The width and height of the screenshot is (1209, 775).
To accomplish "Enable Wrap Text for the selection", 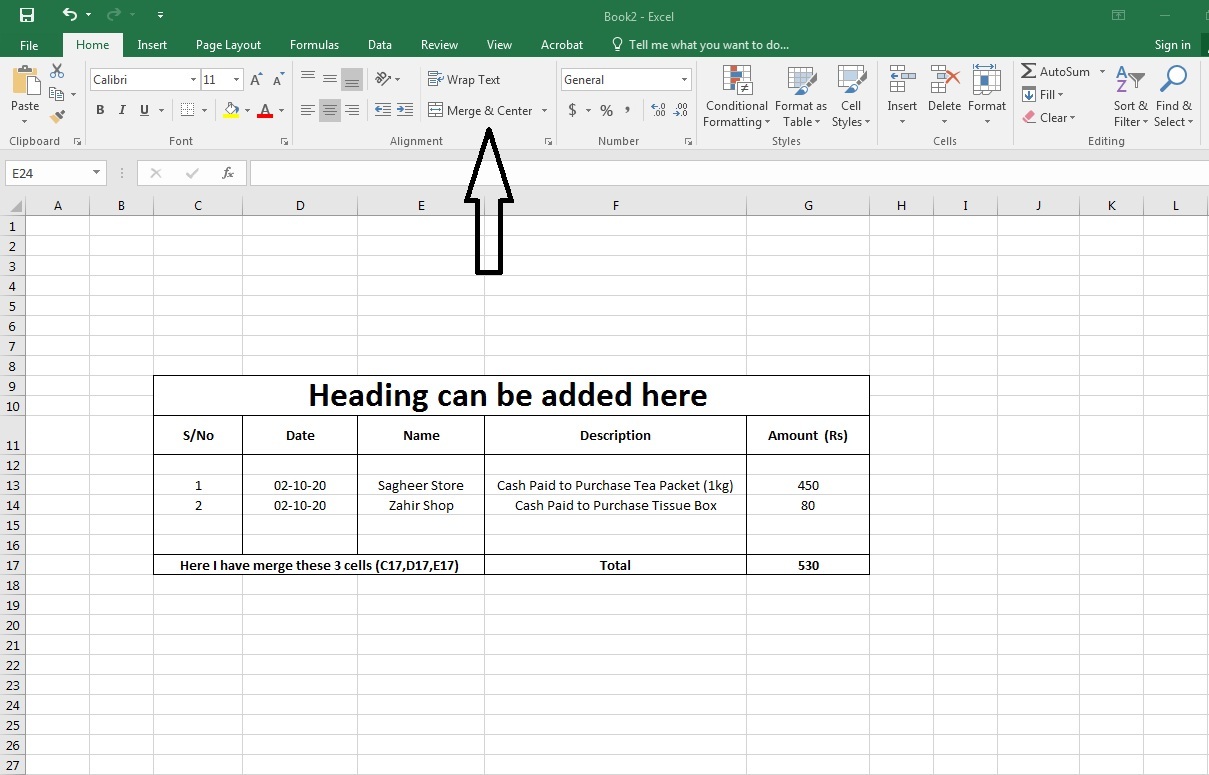I will point(463,79).
